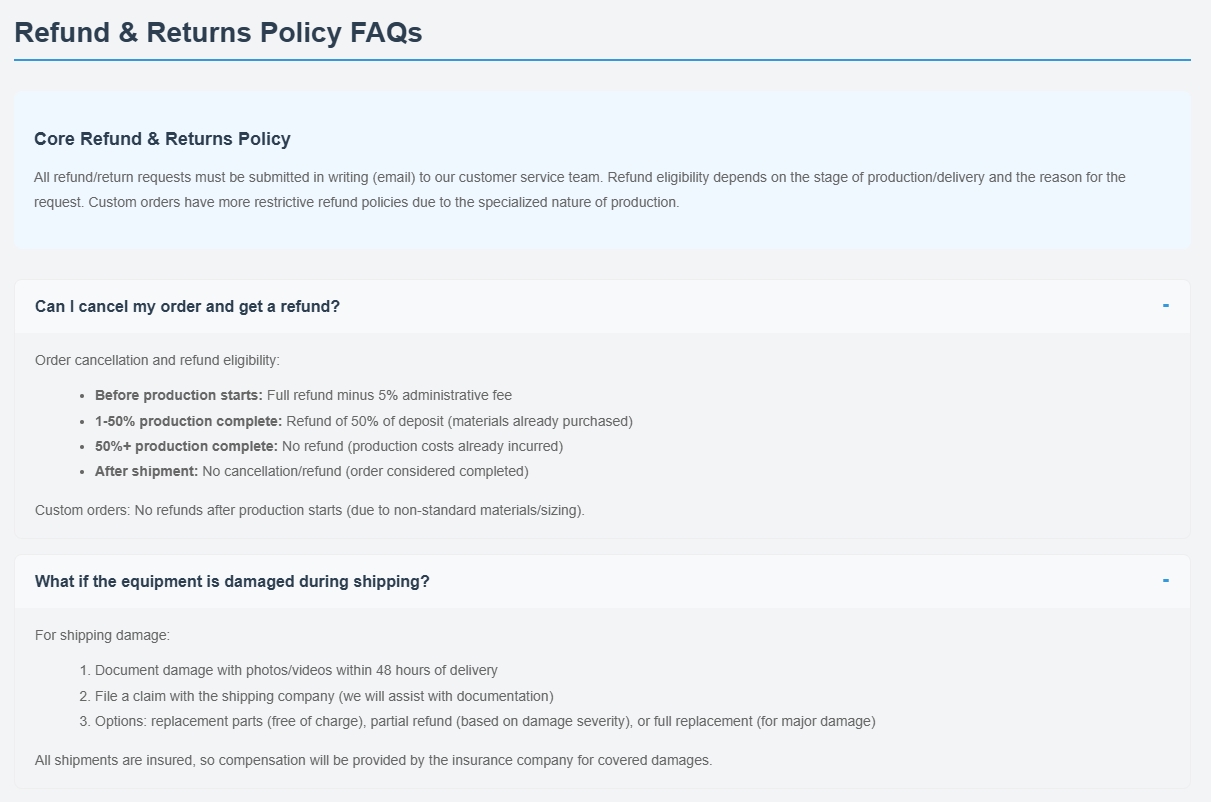The height and width of the screenshot is (802, 1211).
Task: Click 'Order cancellation and refund eligibility' text
Action: coord(157,360)
